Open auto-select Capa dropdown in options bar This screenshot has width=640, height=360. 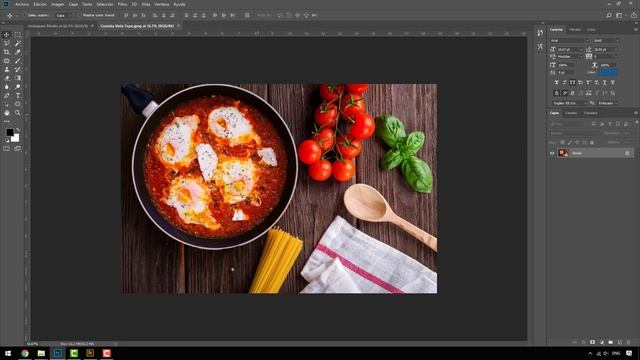point(63,15)
